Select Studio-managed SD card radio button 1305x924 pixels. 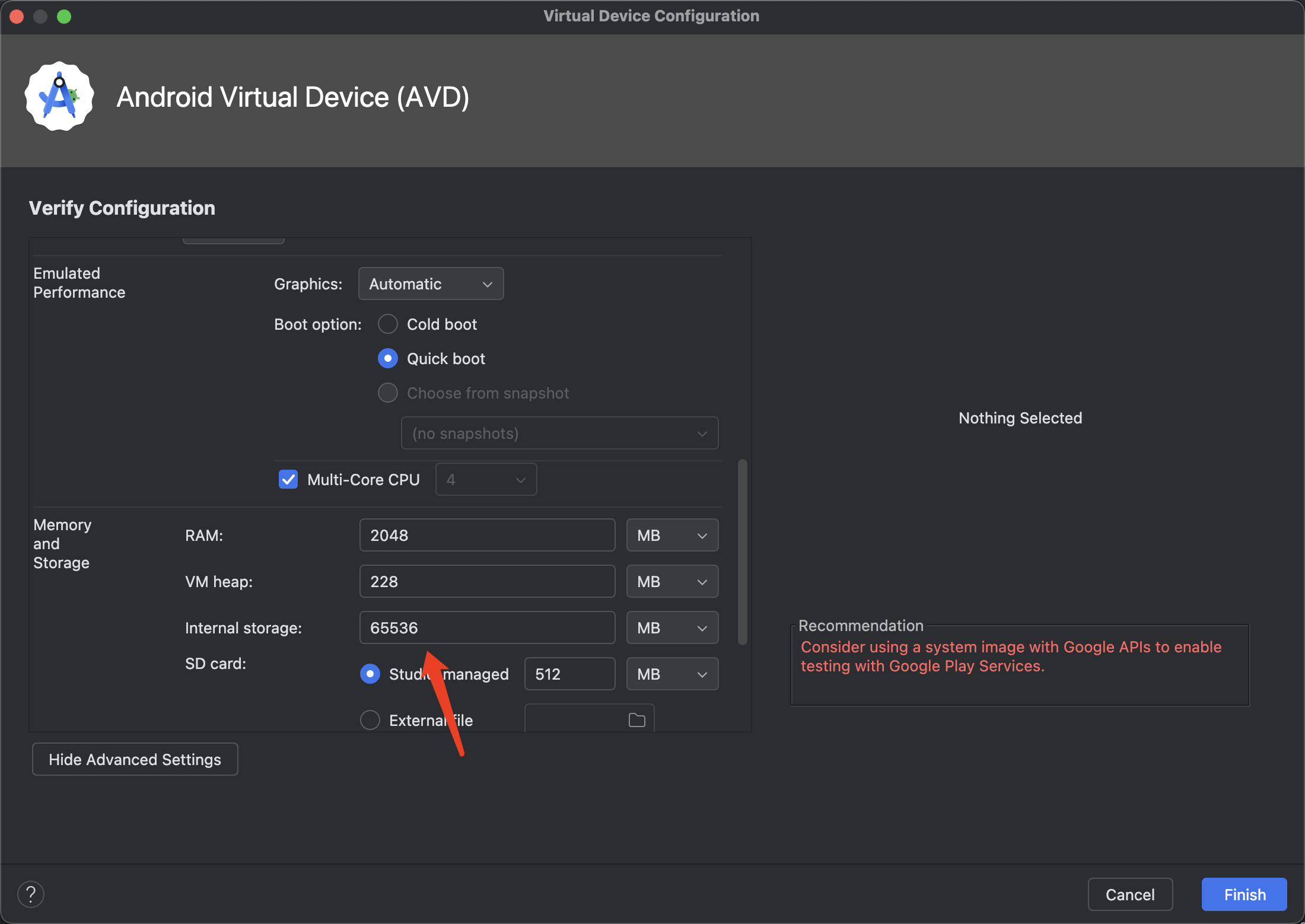tap(370, 674)
